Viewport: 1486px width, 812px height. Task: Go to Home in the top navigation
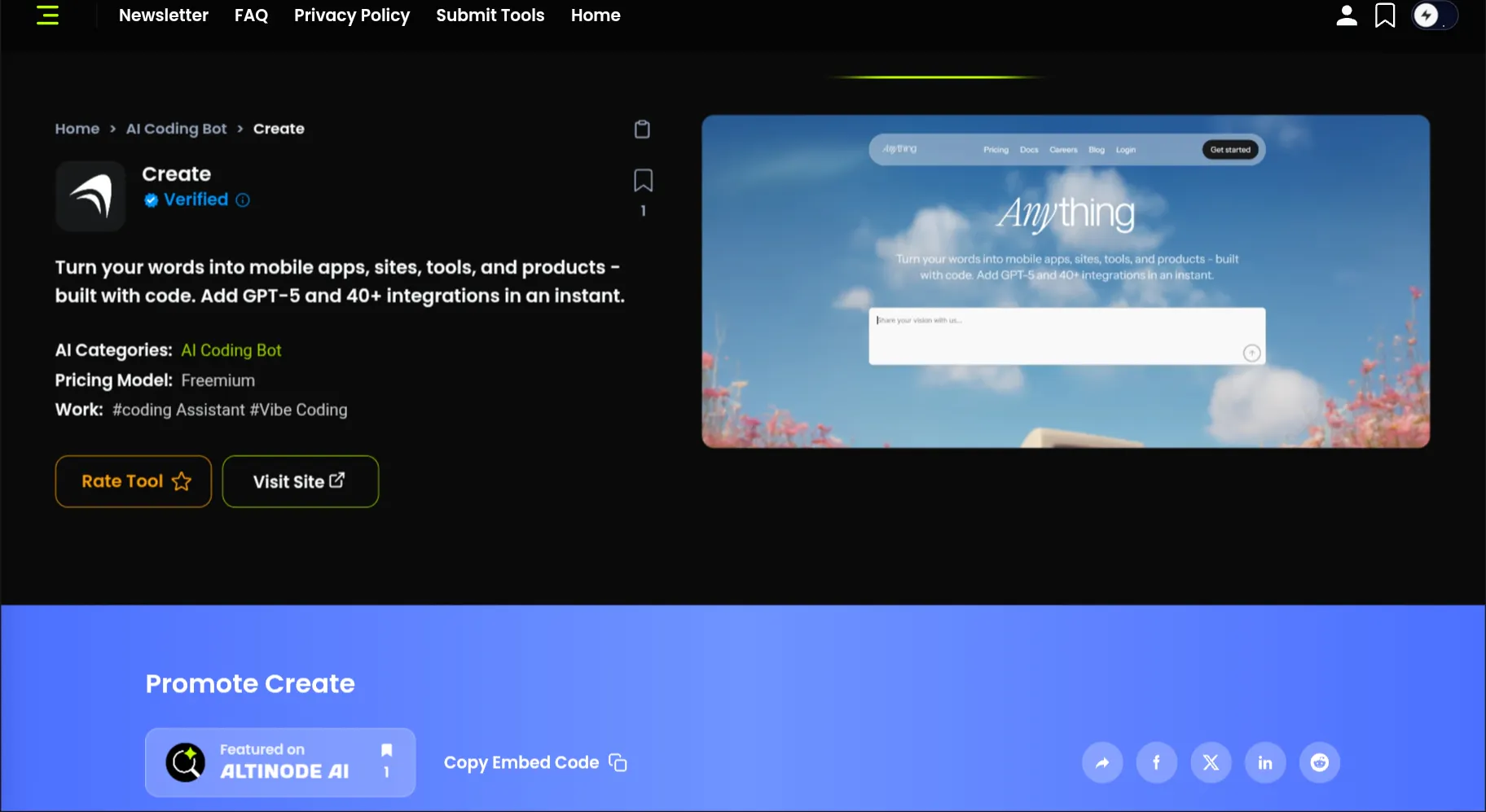coord(596,15)
